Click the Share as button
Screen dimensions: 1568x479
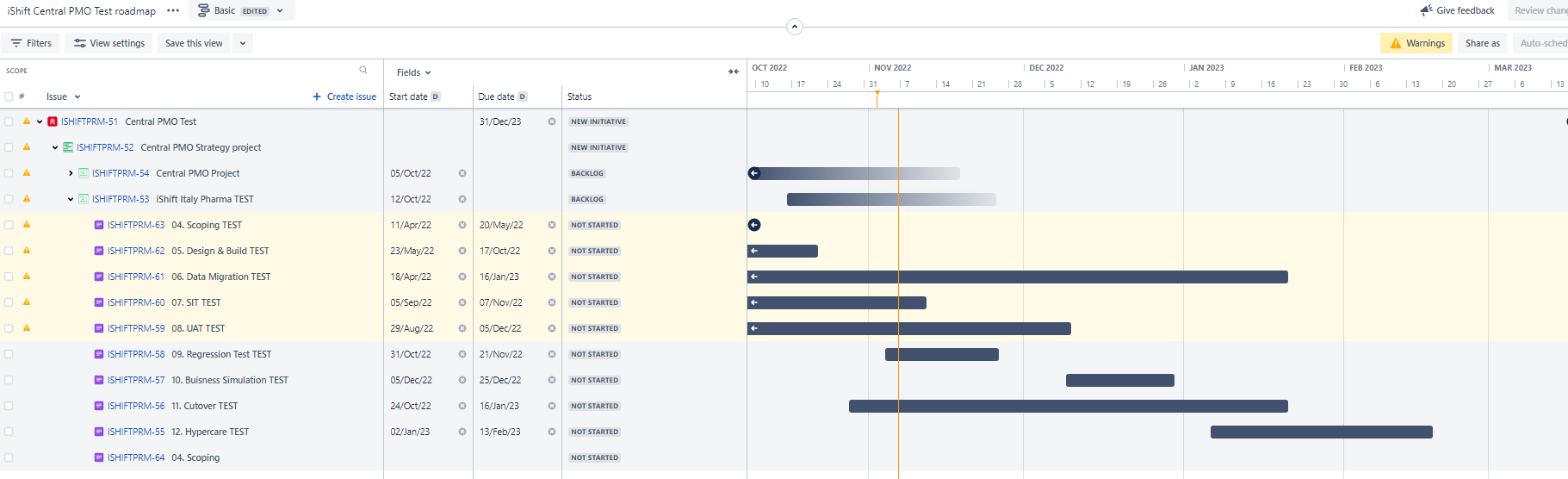click(1482, 43)
